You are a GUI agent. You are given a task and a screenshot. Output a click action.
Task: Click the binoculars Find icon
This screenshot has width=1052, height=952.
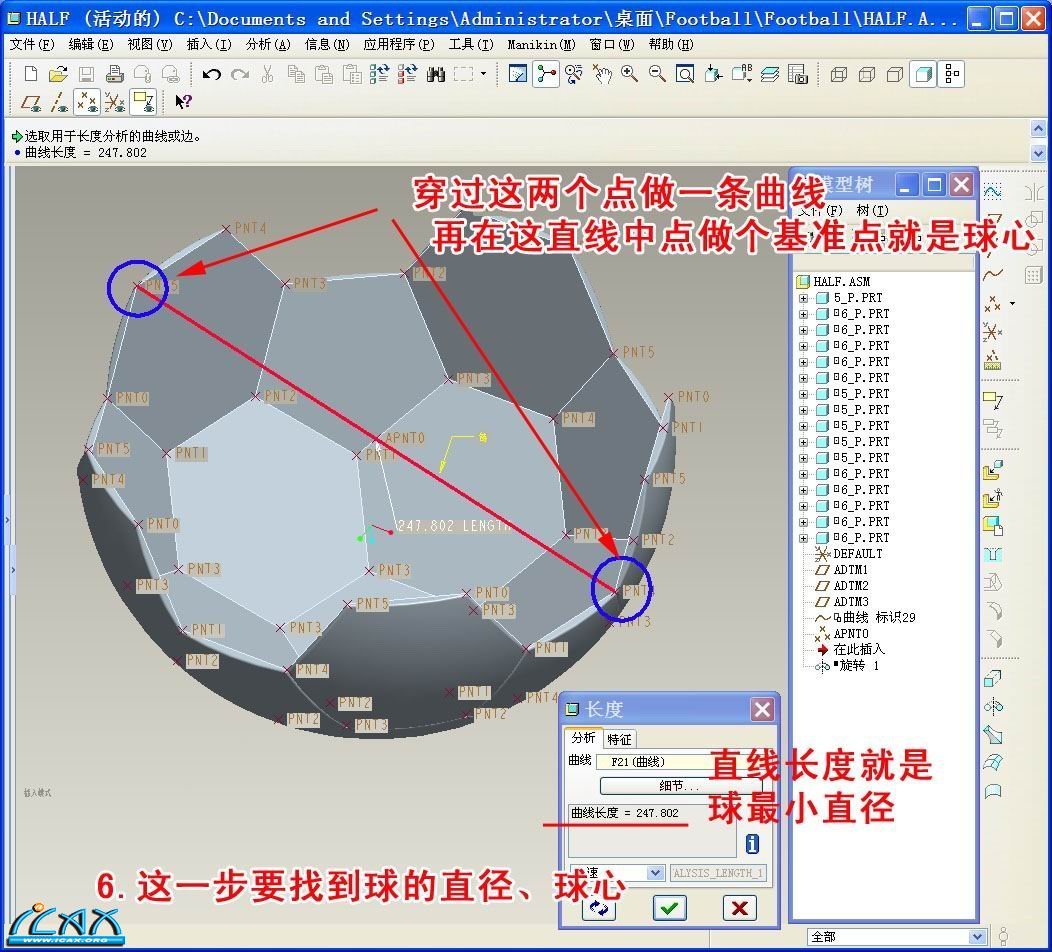(x=435, y=74)
